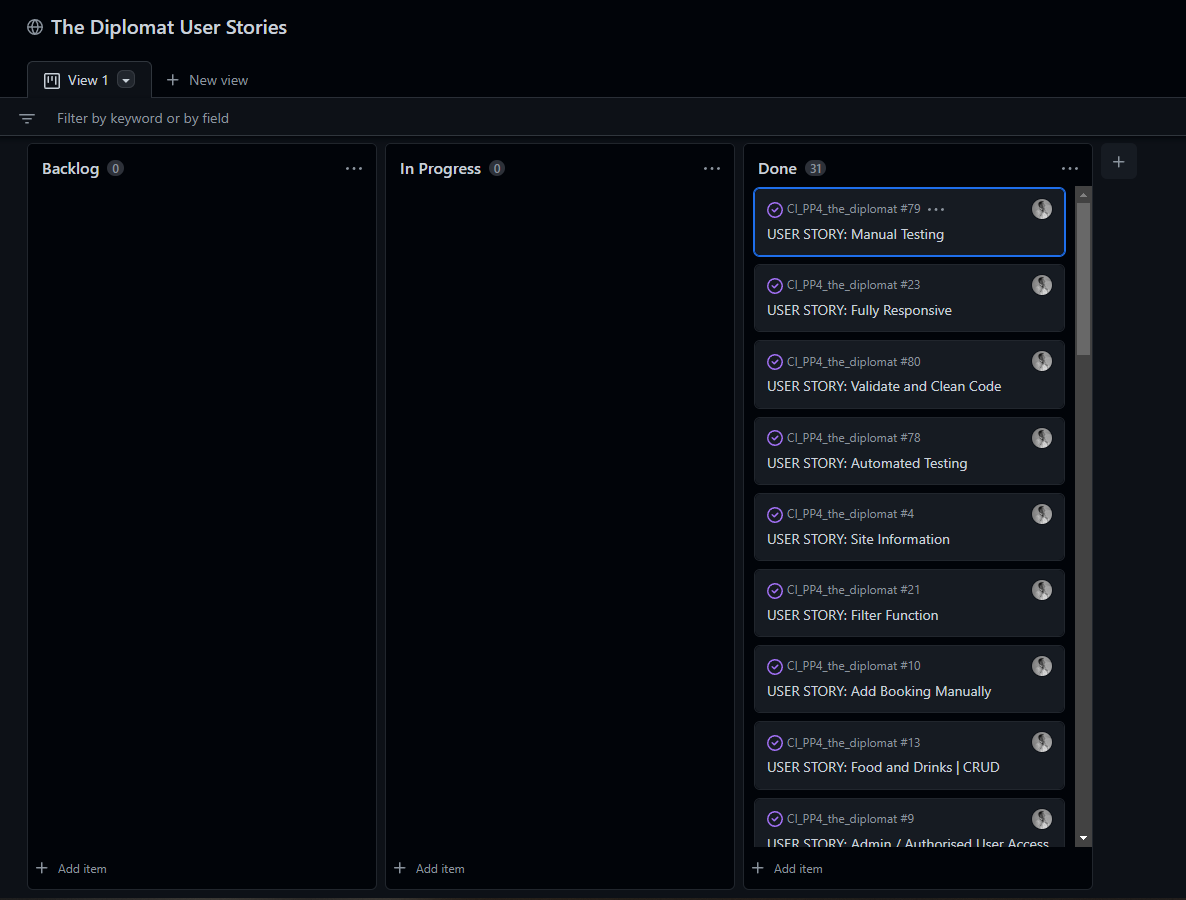The image size is (1186, 900).
Task: Click the closed status icon on issue #13
Action: pyautogui.click(x=775, y=743)
